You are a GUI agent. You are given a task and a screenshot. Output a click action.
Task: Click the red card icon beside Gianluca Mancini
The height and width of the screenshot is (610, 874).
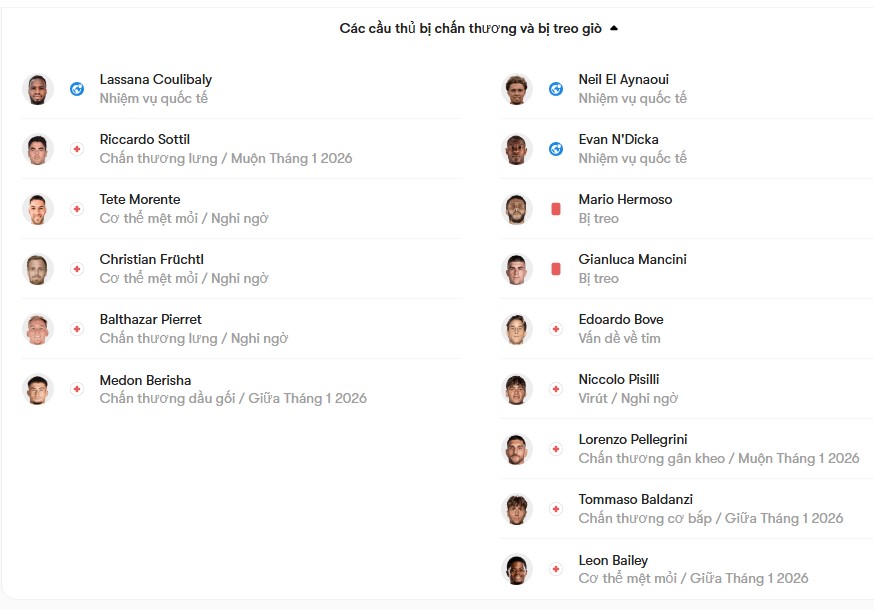point(556,269)
